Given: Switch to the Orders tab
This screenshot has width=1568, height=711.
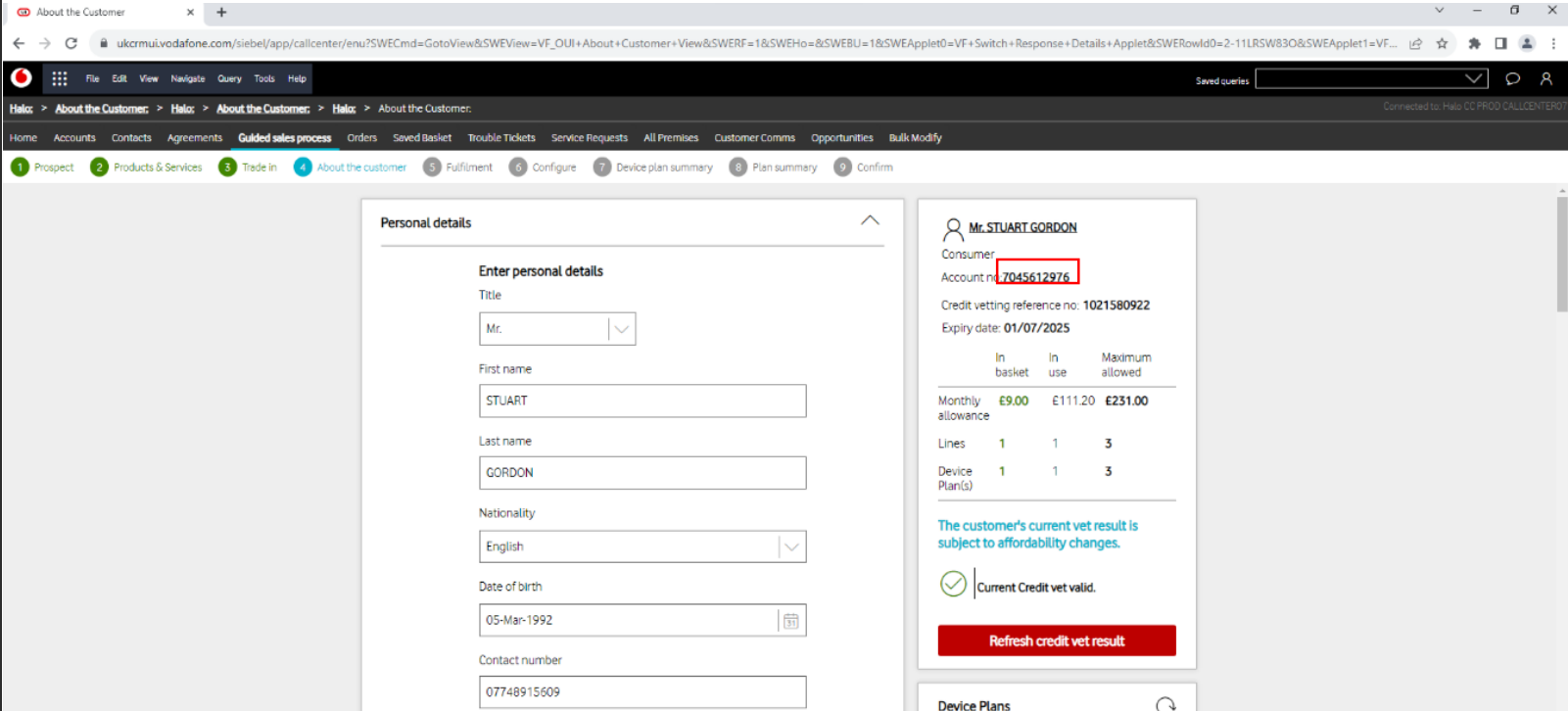Looking at the screenshot, I should [x=361, y=138].
